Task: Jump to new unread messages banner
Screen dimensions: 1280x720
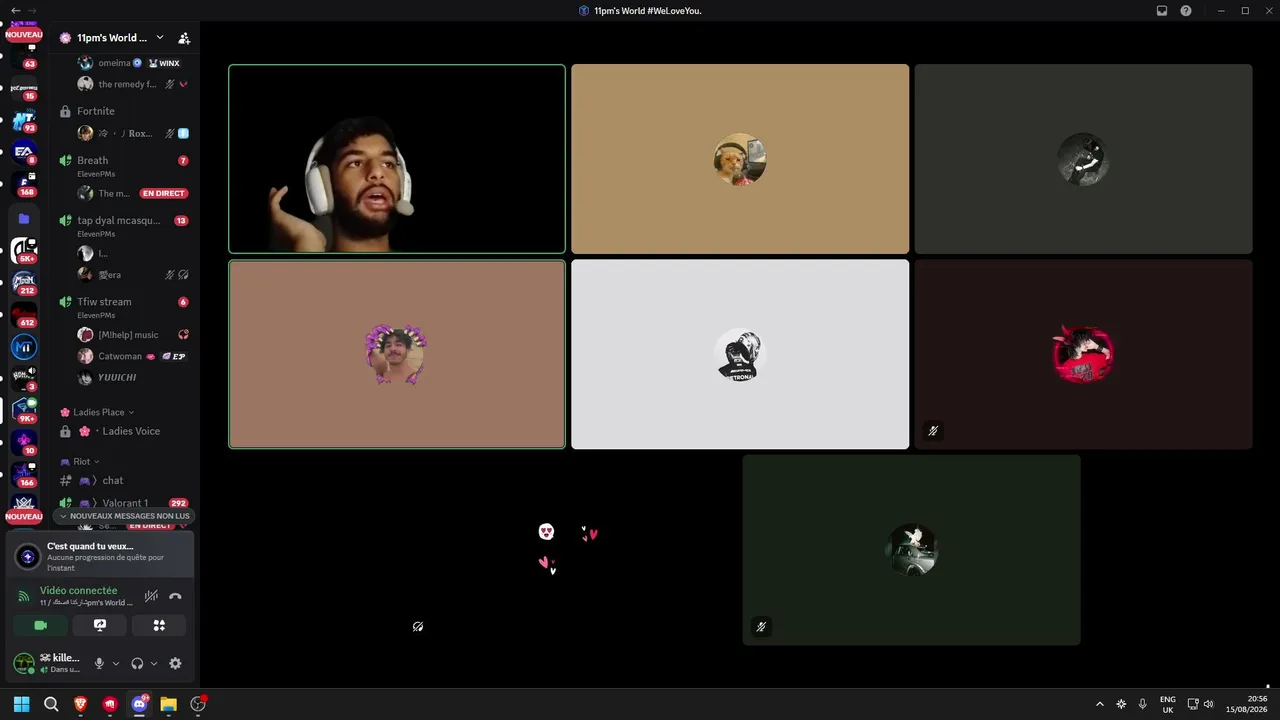Action: coord(125,516)
